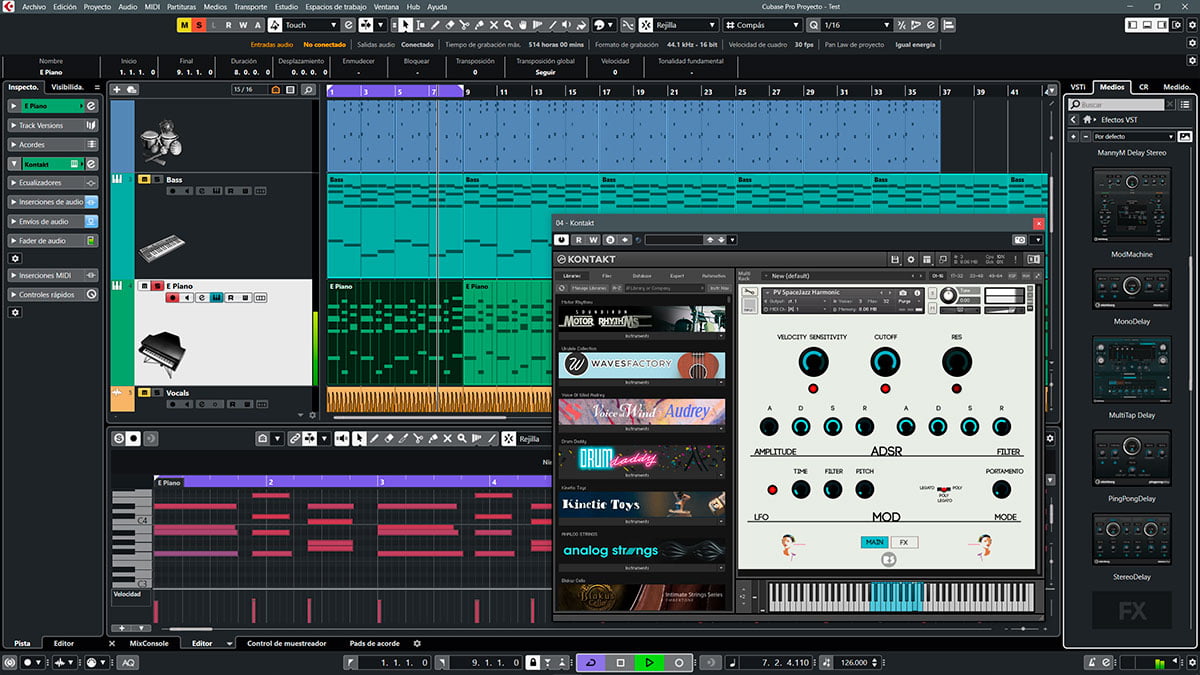Click Kontakt browser layout icon
This screenshot has width=1200, height=675.
click(926, 259)
